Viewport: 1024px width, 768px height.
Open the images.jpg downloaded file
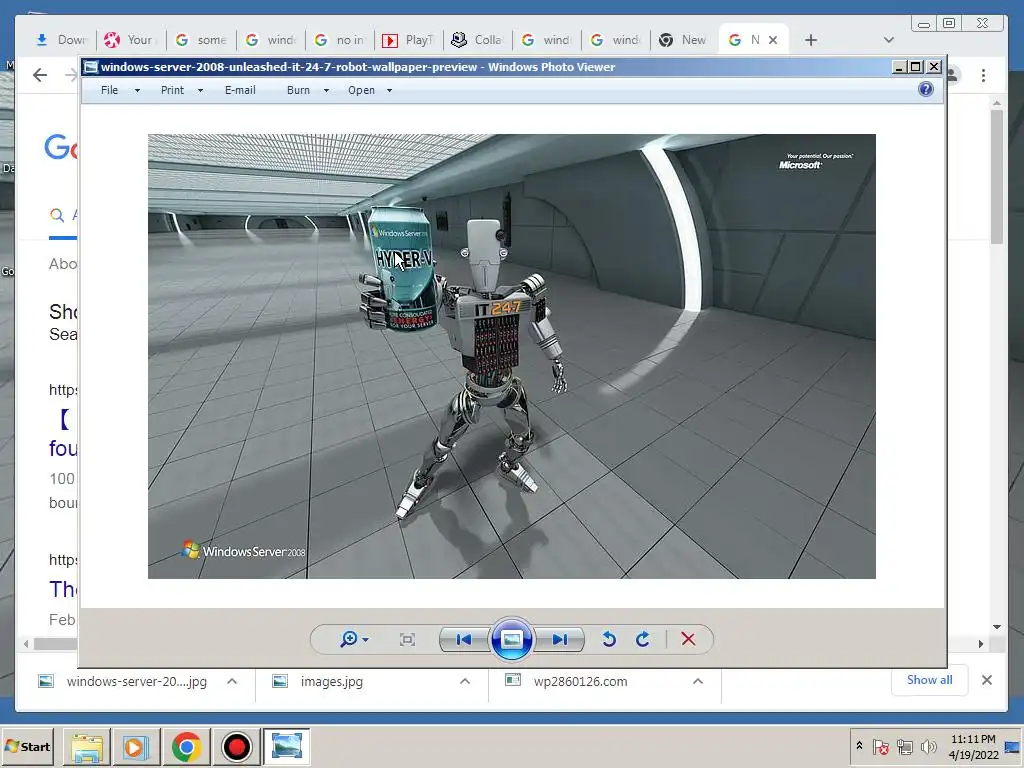click(319, 681)
